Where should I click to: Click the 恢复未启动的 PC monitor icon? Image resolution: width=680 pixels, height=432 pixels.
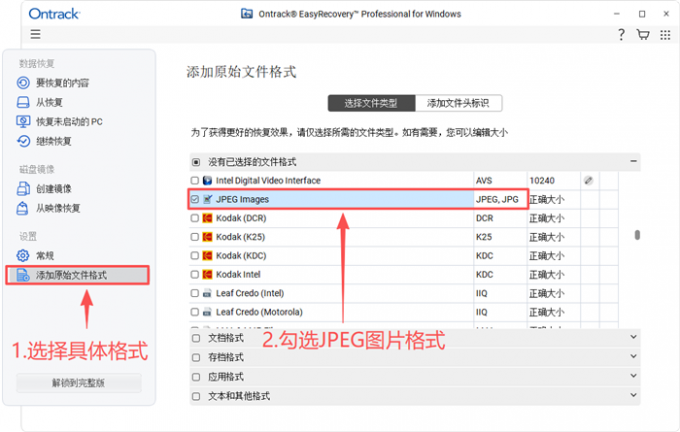(23, 121)
